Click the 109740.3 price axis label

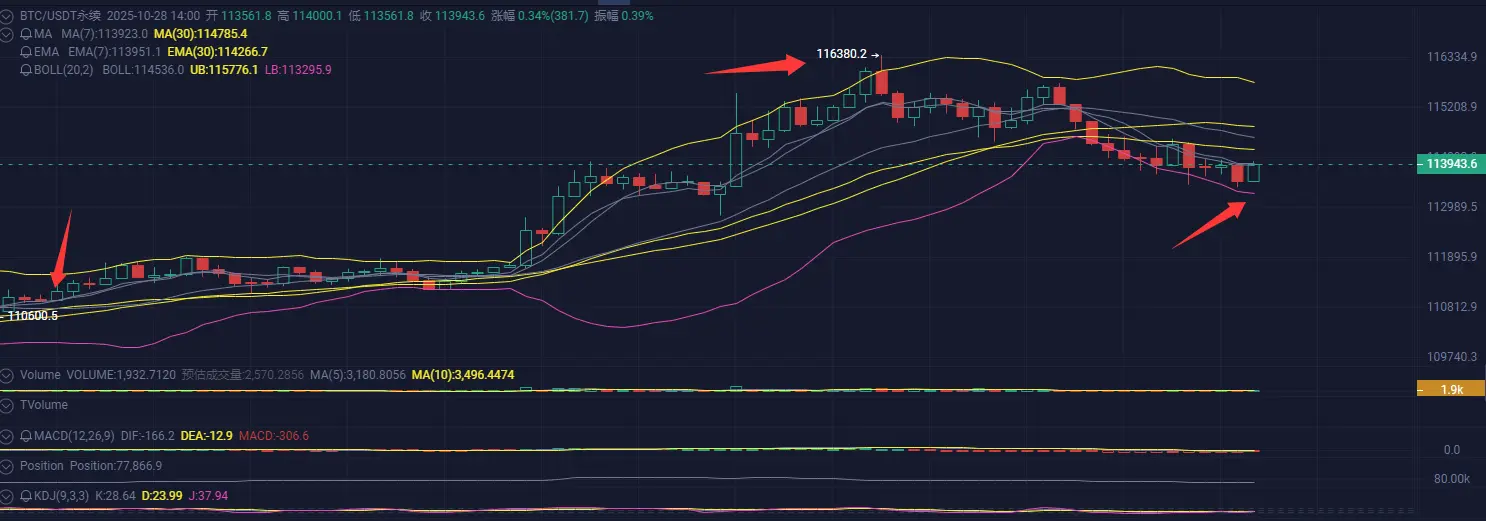pyautogui.click(x=1452, y=356)
